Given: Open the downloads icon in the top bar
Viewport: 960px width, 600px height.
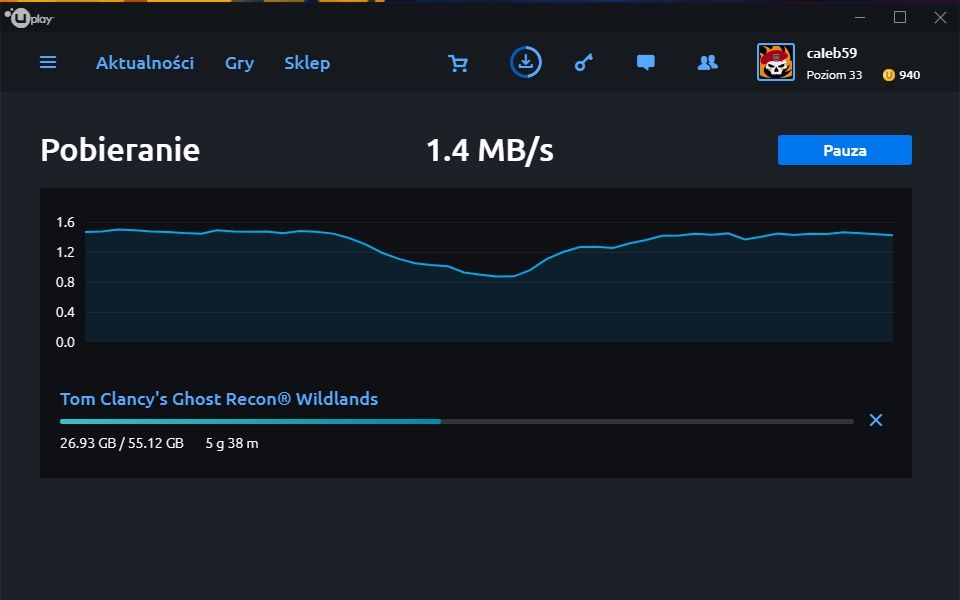Looking at the screenshot, I should pos(526,62).
